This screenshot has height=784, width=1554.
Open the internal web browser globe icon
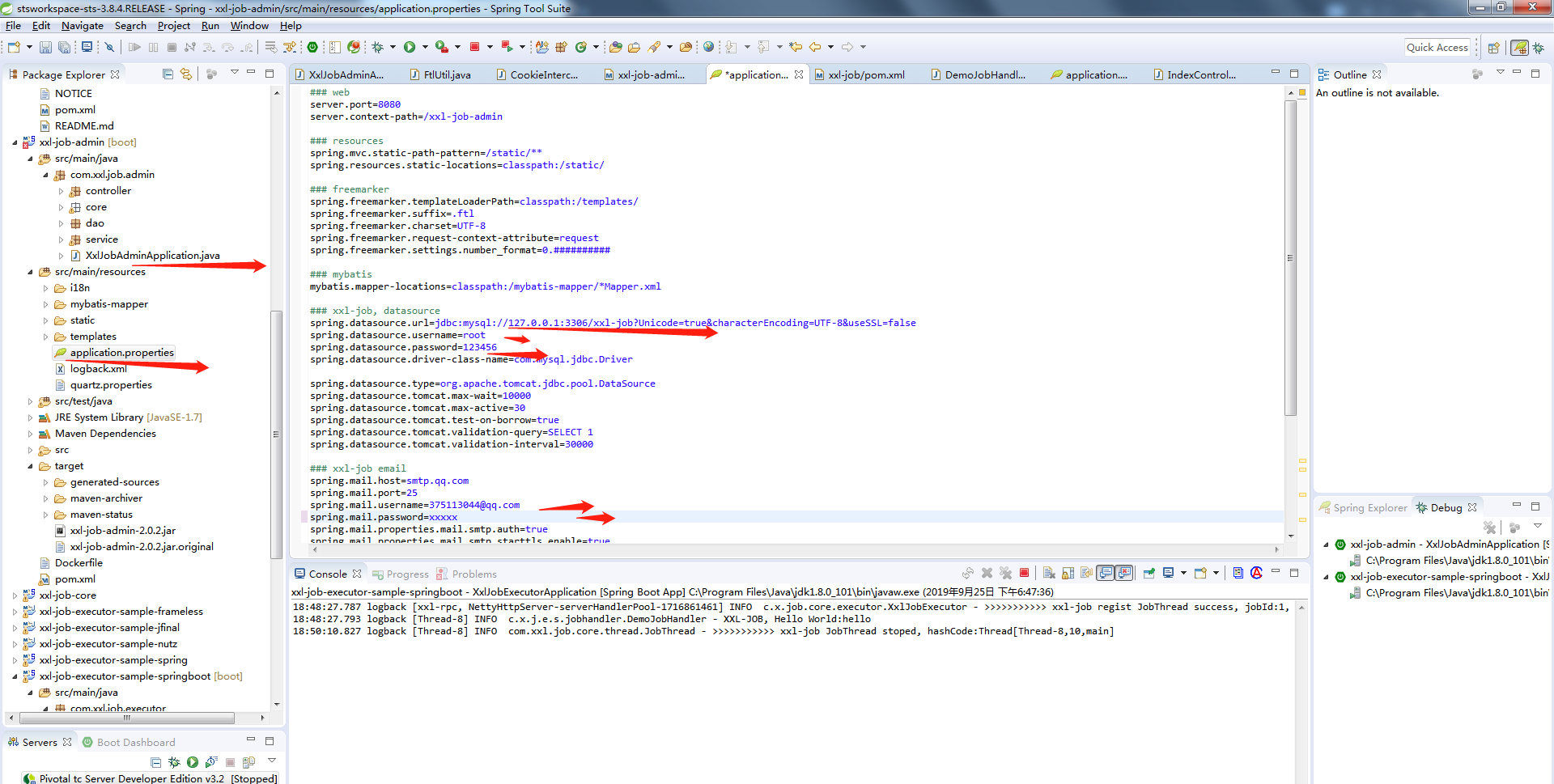tap(708, 46)
